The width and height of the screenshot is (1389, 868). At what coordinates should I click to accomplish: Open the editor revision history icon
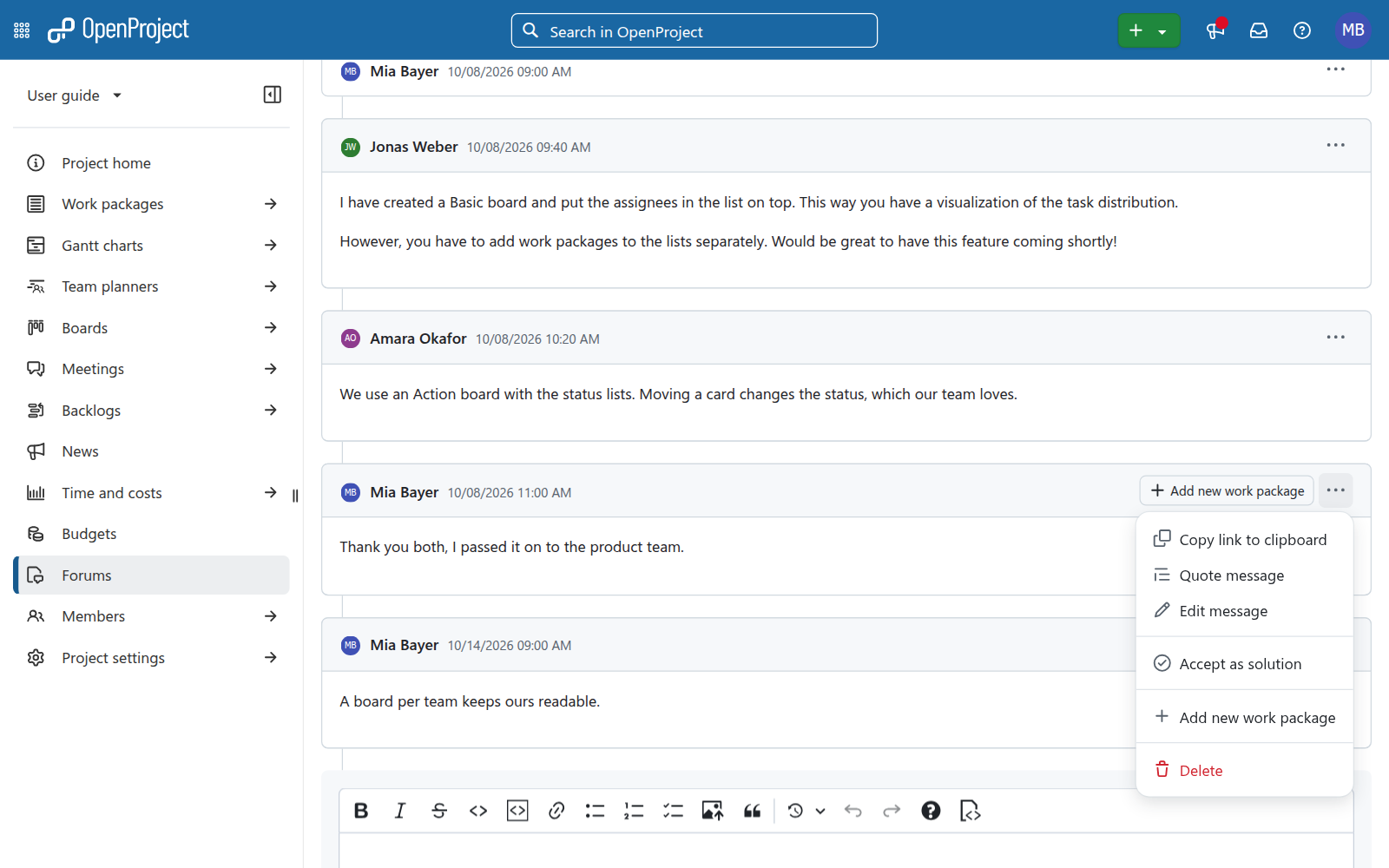pos(795,811)
